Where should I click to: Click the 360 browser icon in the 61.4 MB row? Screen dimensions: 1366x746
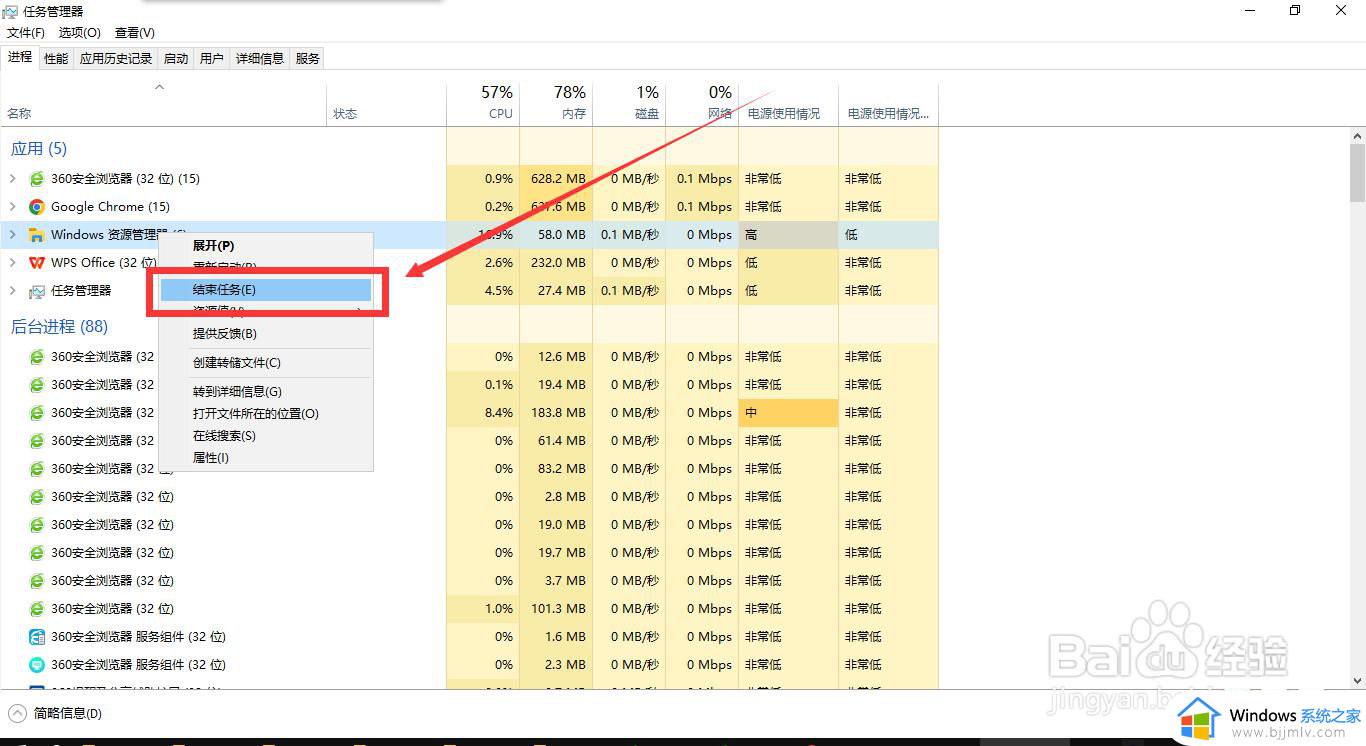pyautogui.click(x=37, y=441)
